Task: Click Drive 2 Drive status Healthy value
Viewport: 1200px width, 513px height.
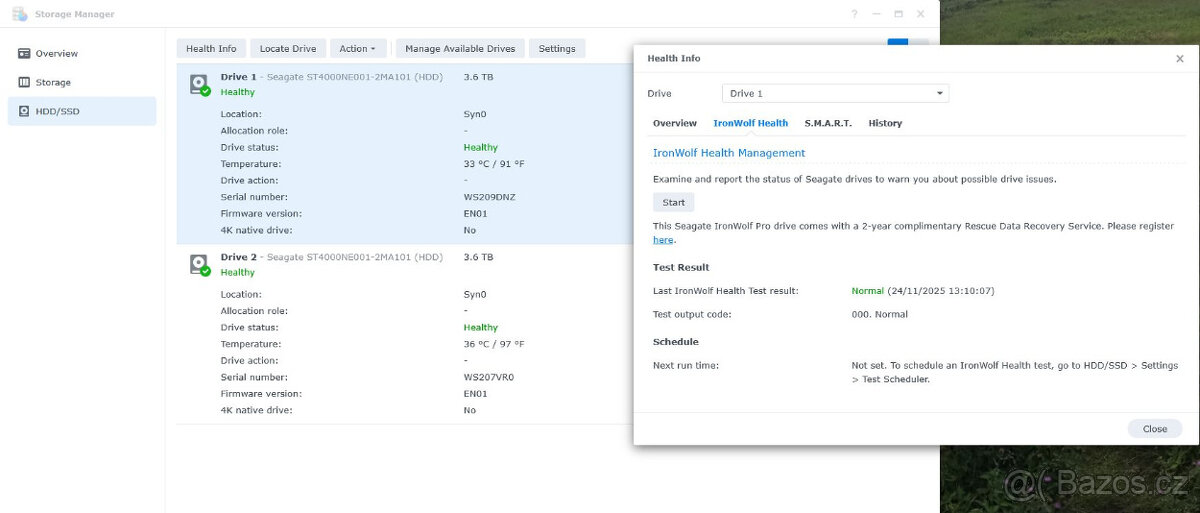Action: tap(480, 327)
